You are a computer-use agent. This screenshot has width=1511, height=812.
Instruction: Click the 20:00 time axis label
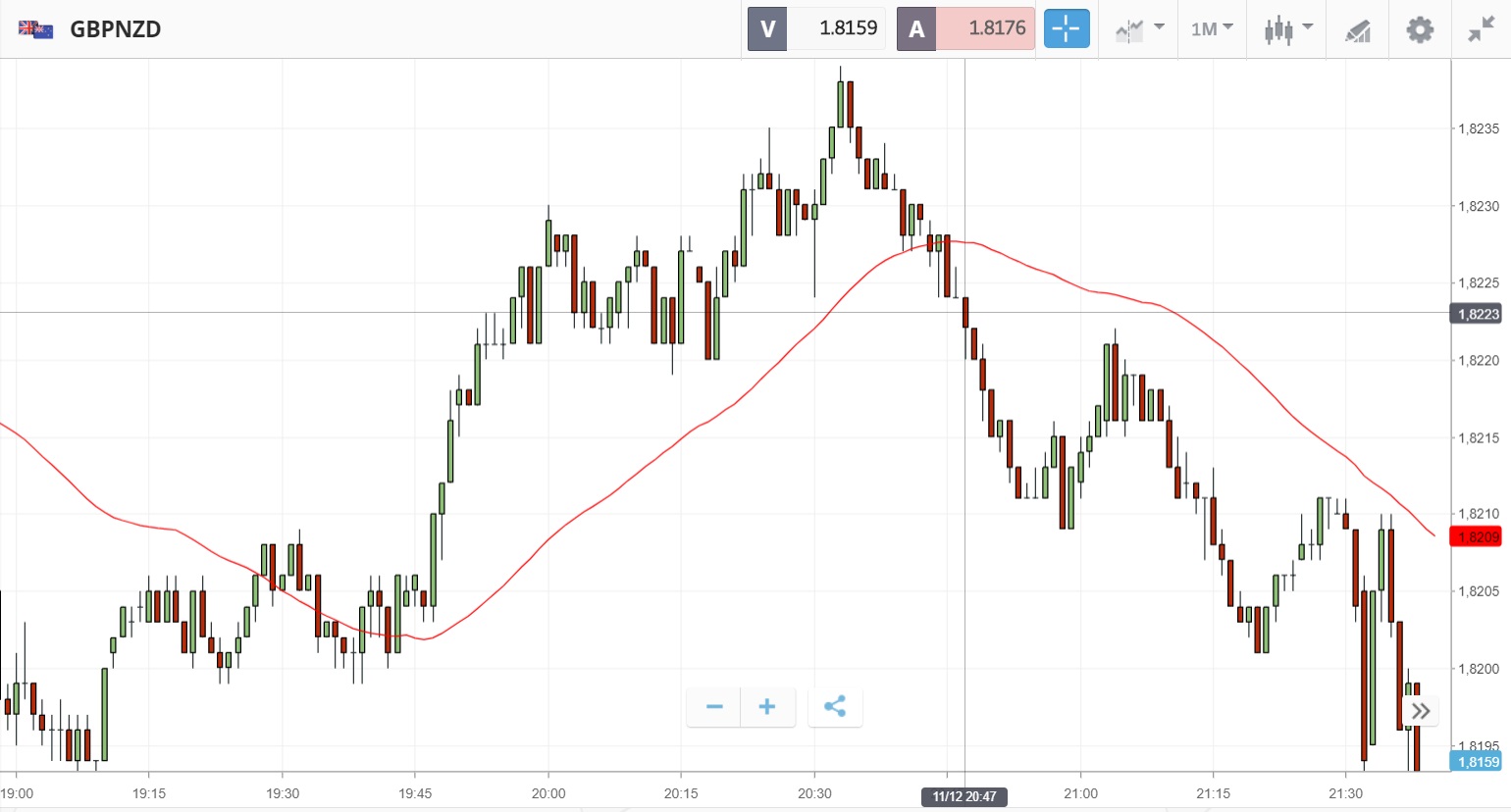(548, 793)
